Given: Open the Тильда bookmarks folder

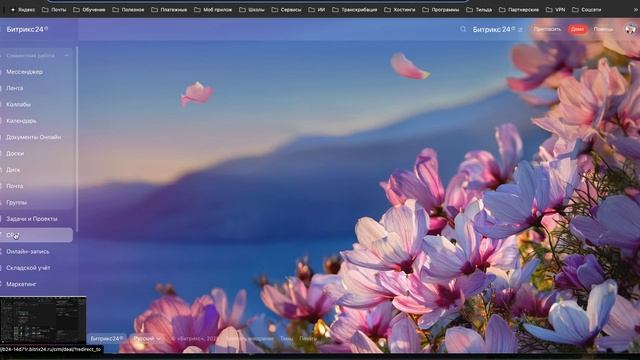Looking at the screenshot, I should pos(480,9).
